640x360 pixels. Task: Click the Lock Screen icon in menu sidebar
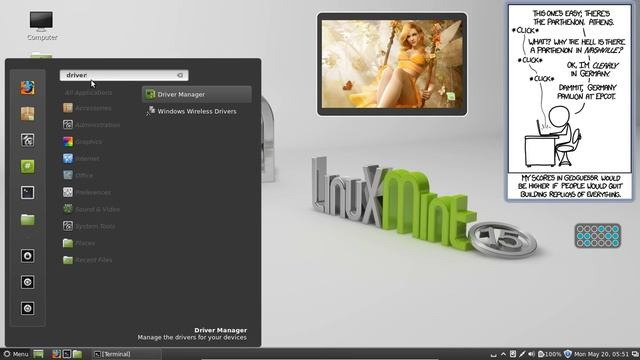[x=27, y=256]
